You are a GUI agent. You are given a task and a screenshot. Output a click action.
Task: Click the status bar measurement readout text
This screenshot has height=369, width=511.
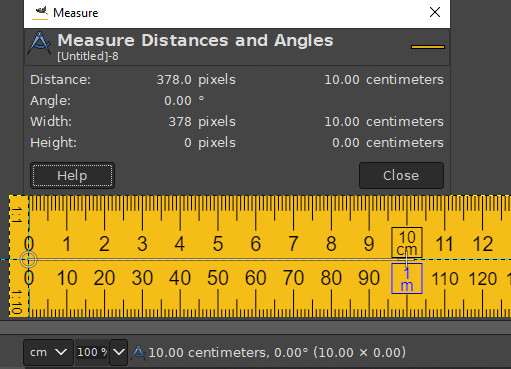pyautogui.click(x=277, y=353)
